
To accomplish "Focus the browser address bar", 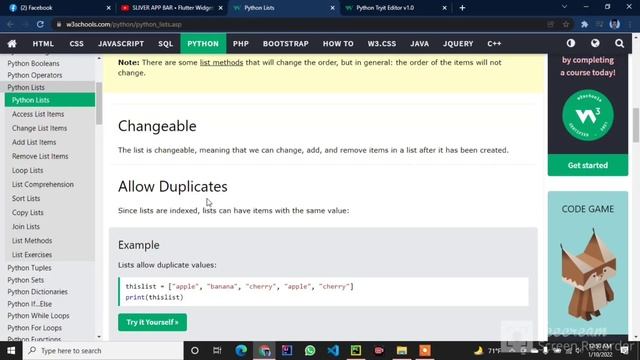I will (x=302, y=24).
